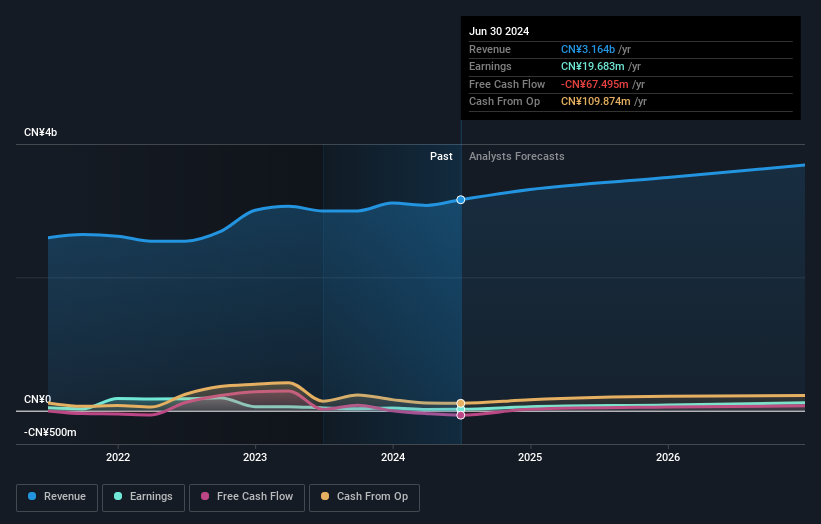Toggle the Cash From Op legend button
This screenshot has height=524, width=821.
tap(364, 497)
